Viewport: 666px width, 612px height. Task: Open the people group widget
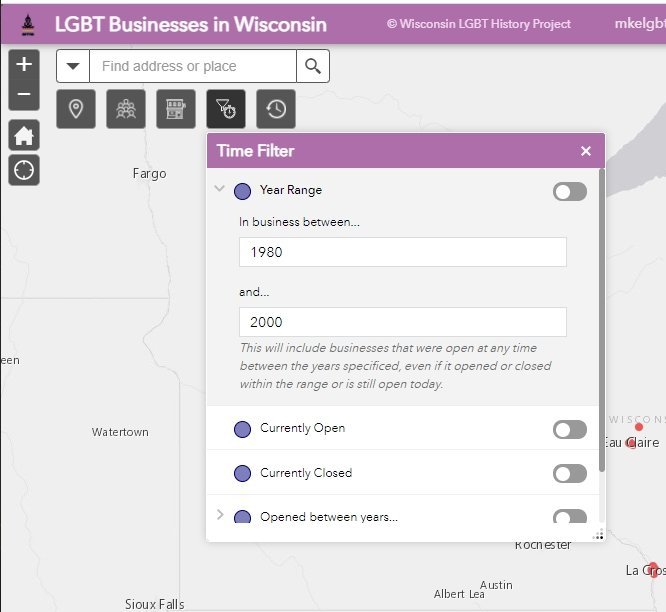coord(126,109)
